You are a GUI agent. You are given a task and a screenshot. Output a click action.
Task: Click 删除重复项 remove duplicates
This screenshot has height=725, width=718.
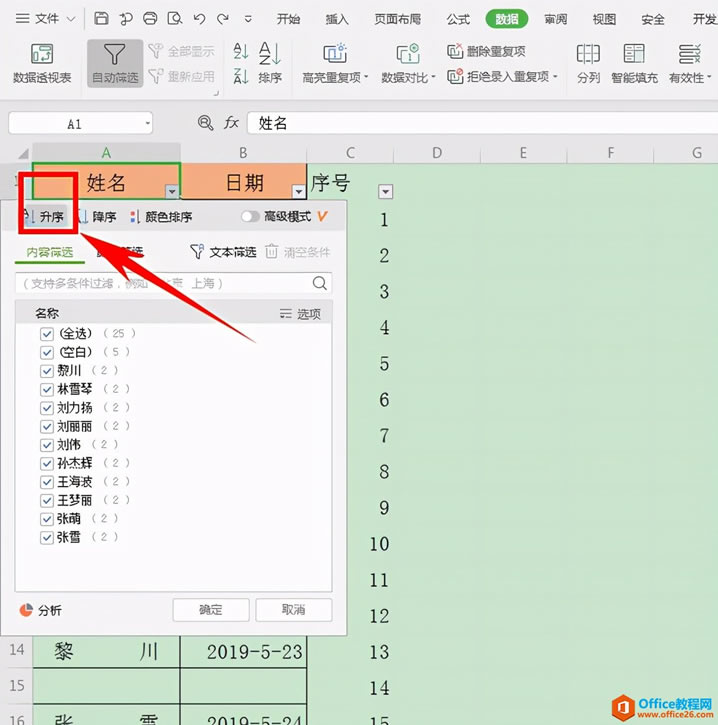click(x=486, y=51)
